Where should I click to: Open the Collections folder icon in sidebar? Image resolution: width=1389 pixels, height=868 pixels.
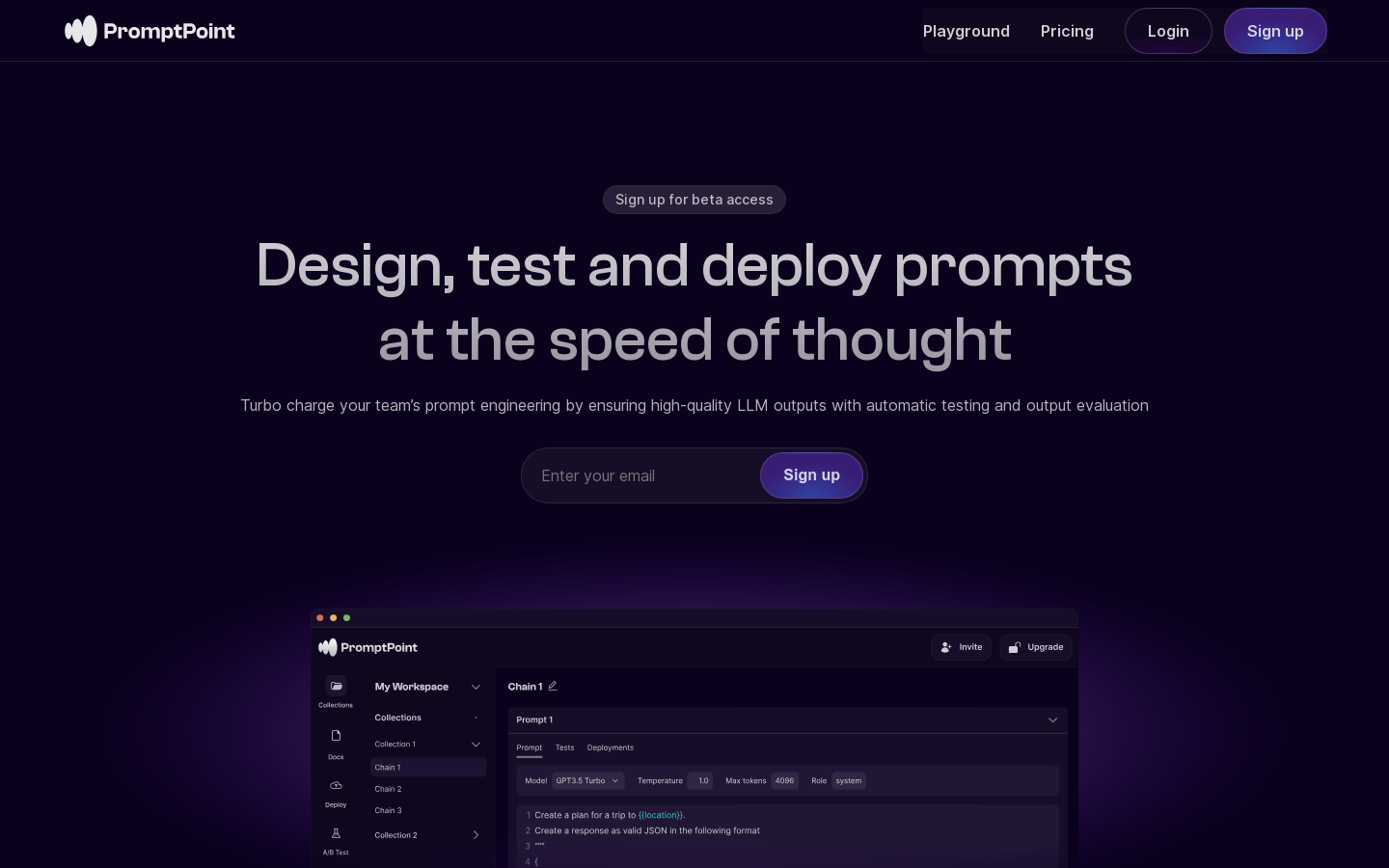(336, 687)
